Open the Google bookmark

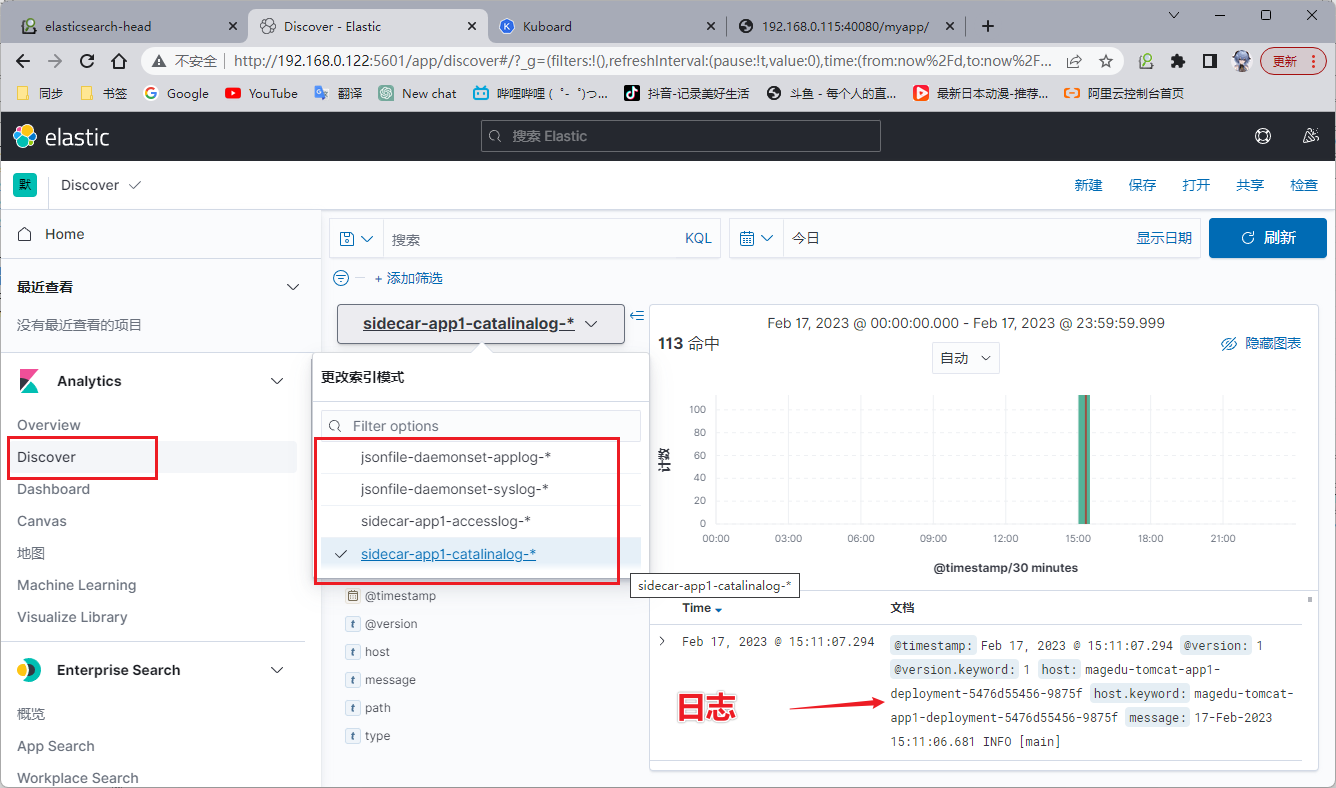click(176, 93)
